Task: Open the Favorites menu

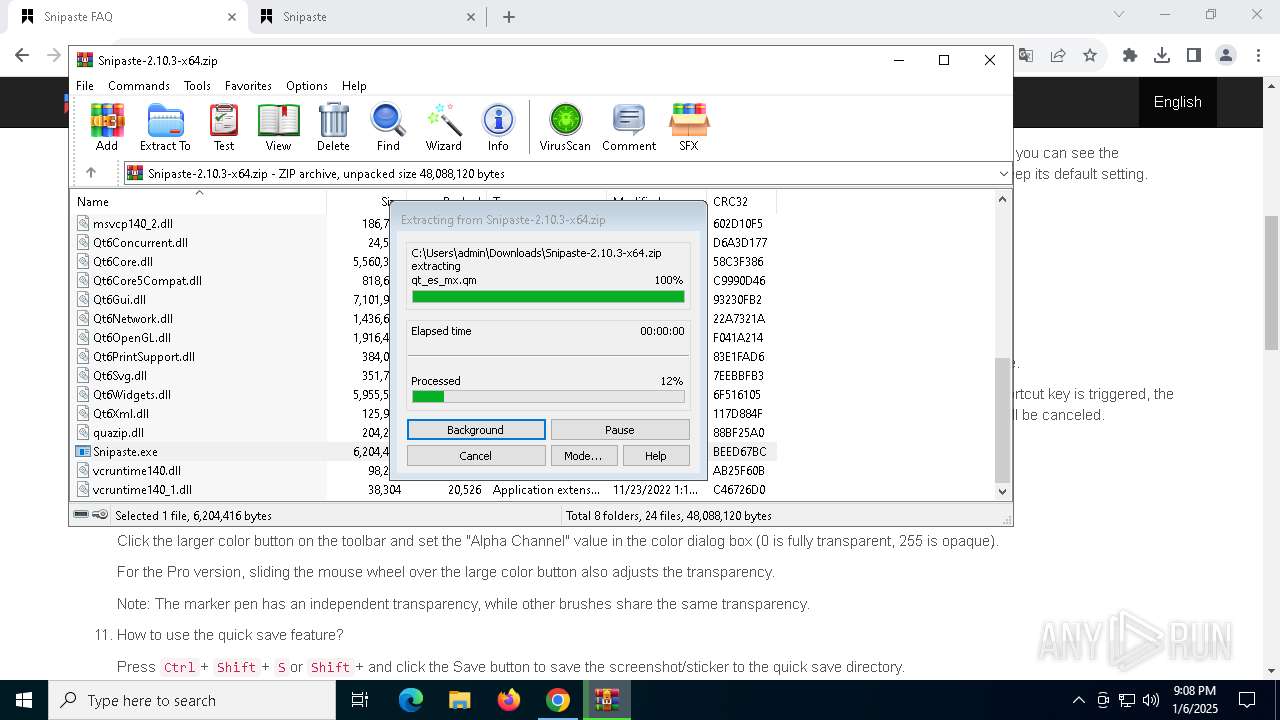Action: [248, 86]
